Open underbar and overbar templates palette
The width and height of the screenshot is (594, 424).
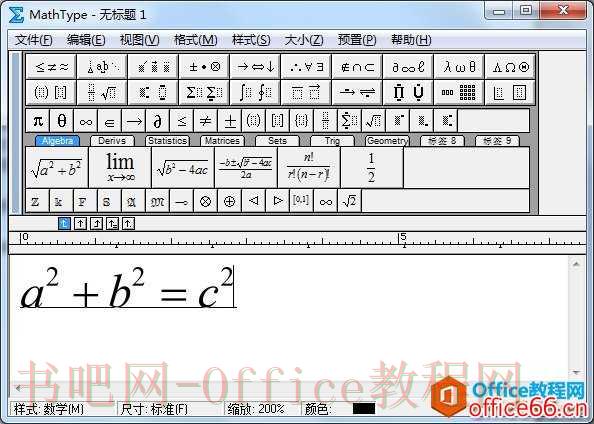[306, 92]
